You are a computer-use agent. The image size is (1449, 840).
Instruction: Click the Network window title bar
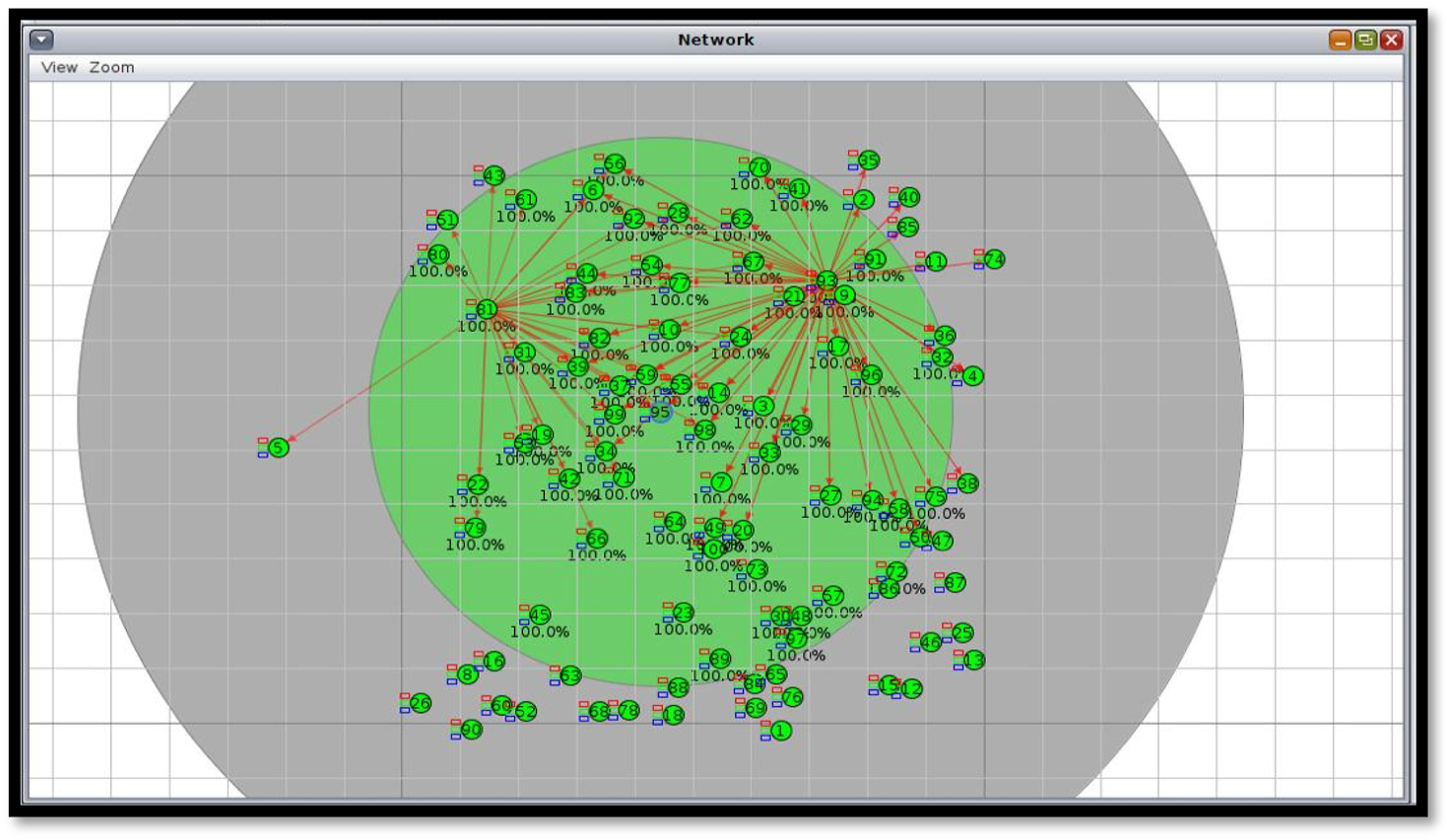(715, 40)
